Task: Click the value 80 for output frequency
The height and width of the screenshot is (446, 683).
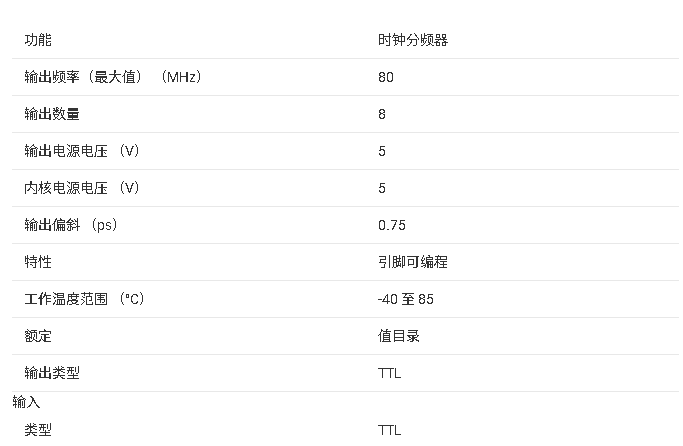Action: coord(386,77)
